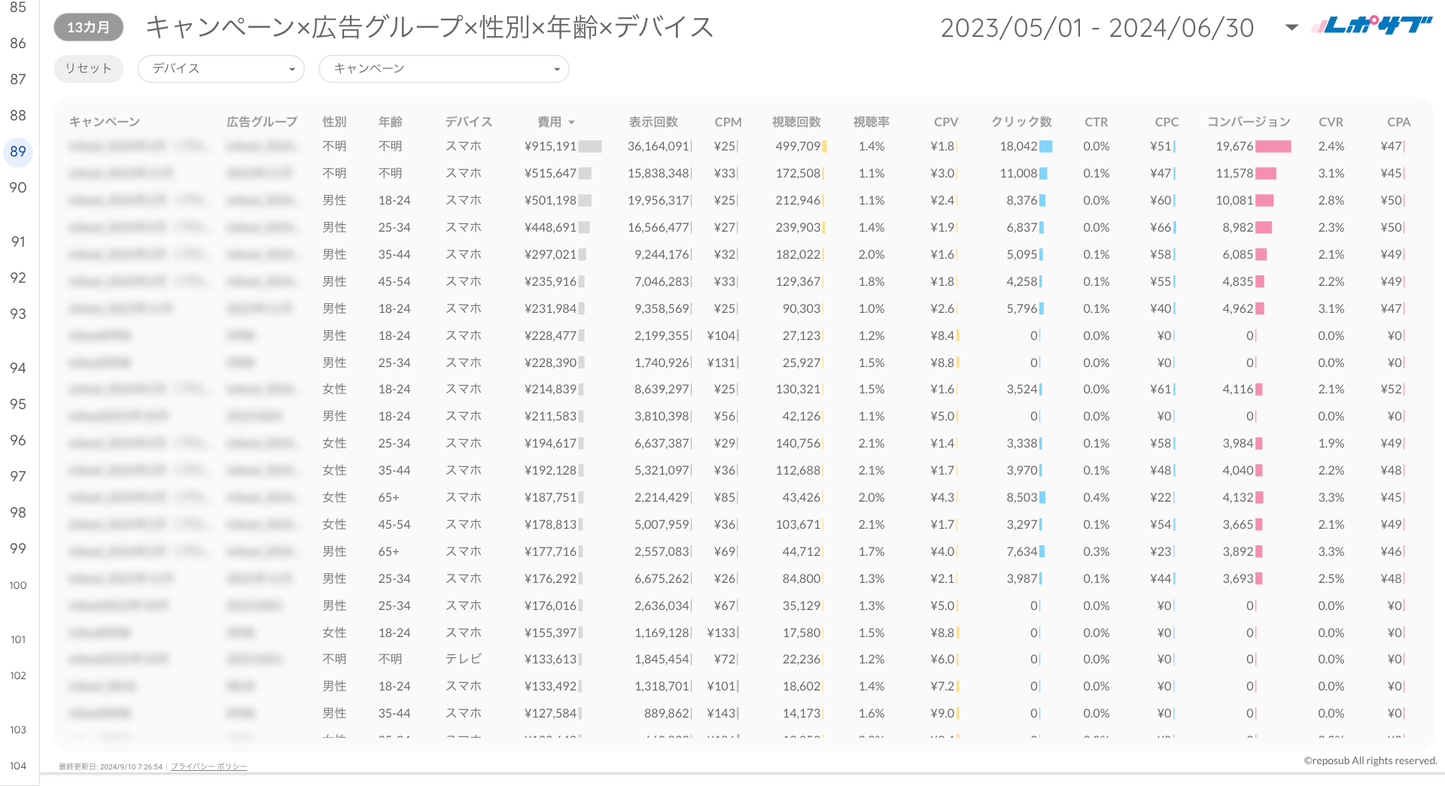Select highlighted page 89 in sidebar
This screenshot has width=1445, height=786.
click(18, 152)
